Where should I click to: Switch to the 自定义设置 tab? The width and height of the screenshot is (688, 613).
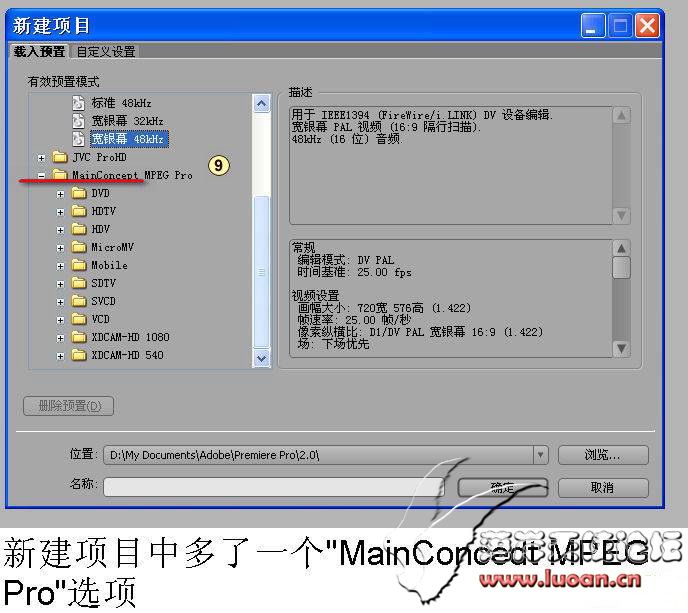pos(106,52)
